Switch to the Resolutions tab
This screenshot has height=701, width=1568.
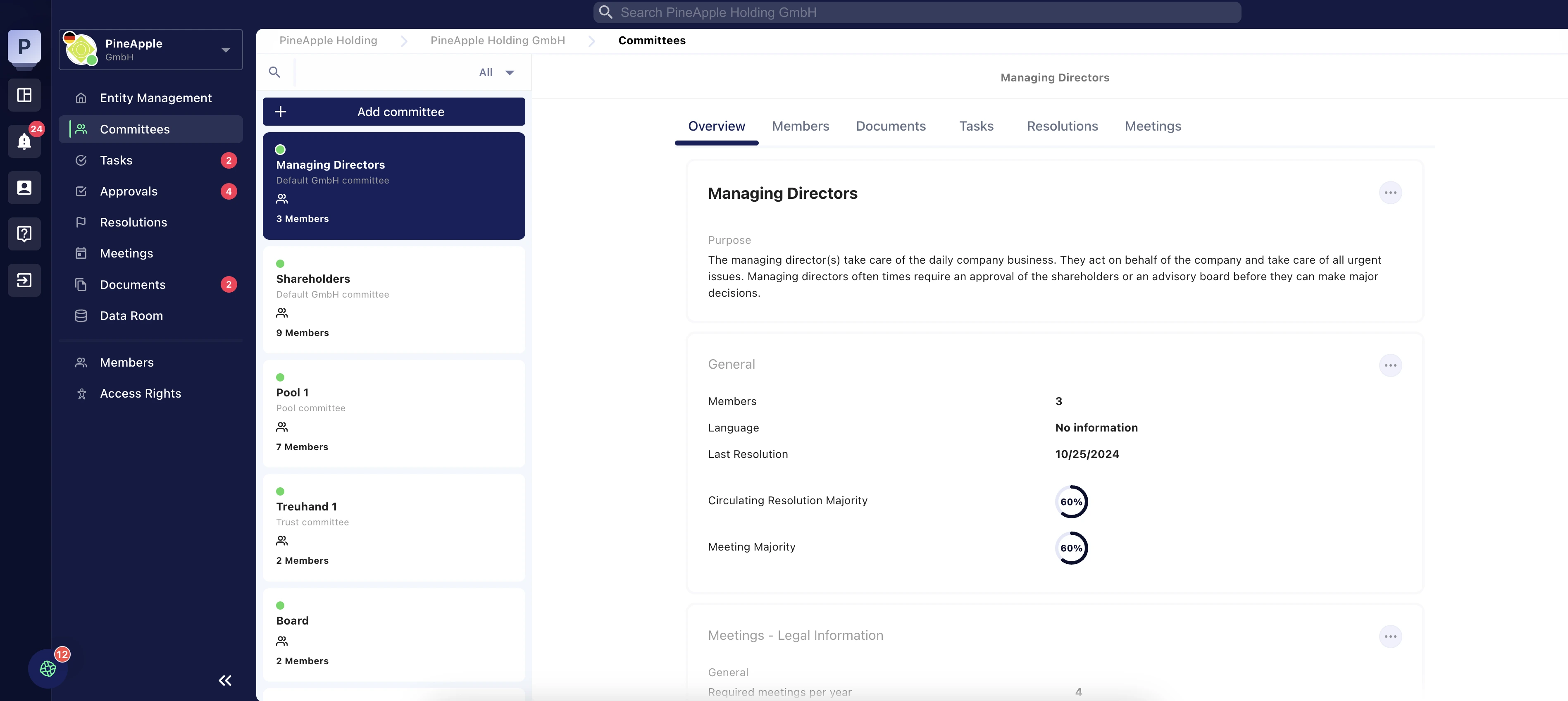tap(1062, 126)
